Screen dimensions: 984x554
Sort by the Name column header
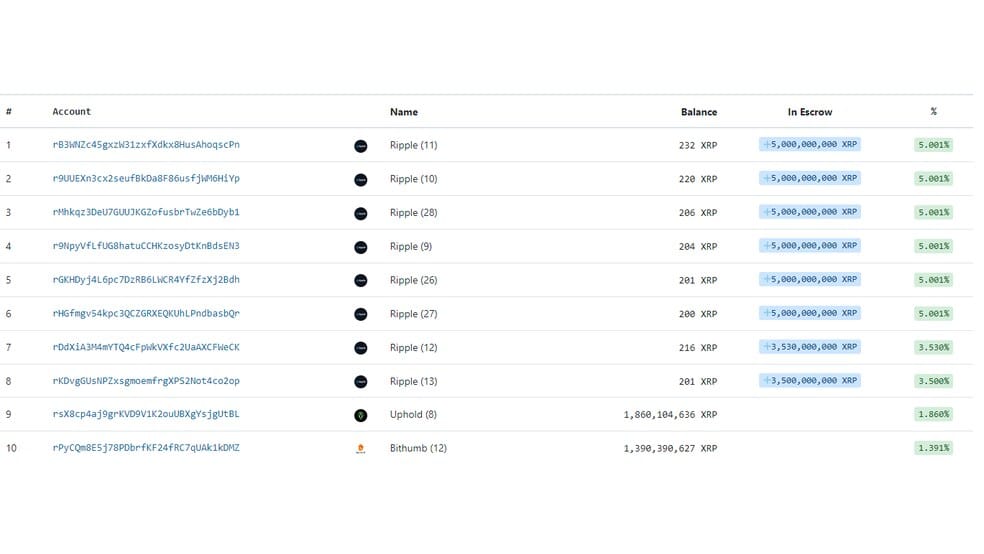pyautogui.click(x=404, y=112)
